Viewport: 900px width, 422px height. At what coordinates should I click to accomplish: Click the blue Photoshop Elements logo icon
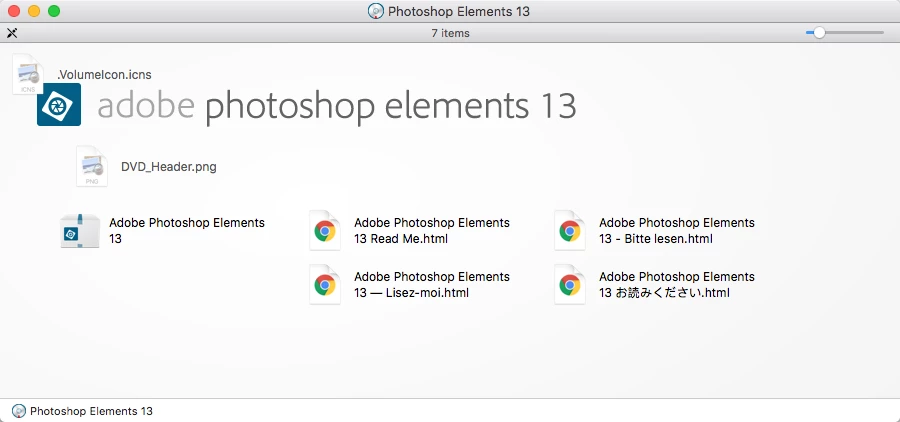point(59,104)
